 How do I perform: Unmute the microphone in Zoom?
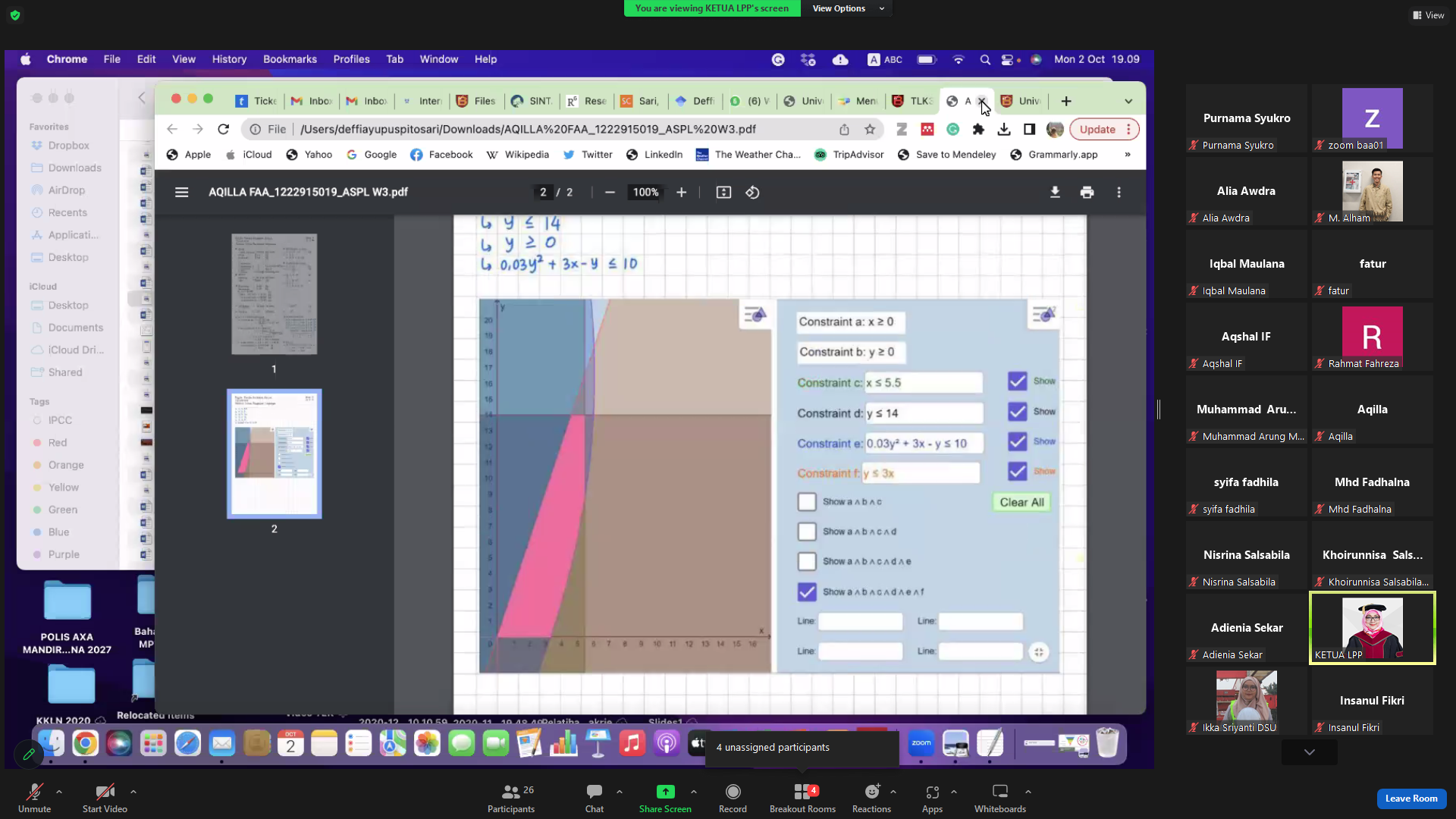click(x=34, y=798)
